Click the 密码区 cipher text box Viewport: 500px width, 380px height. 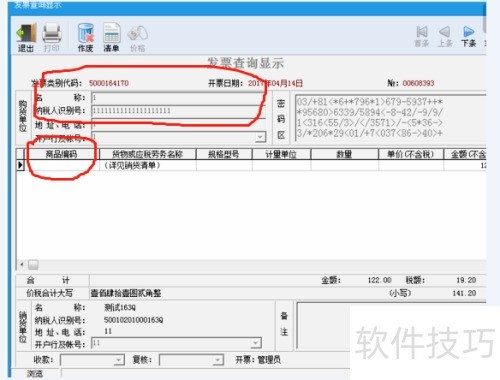click(x=390, y=118)
